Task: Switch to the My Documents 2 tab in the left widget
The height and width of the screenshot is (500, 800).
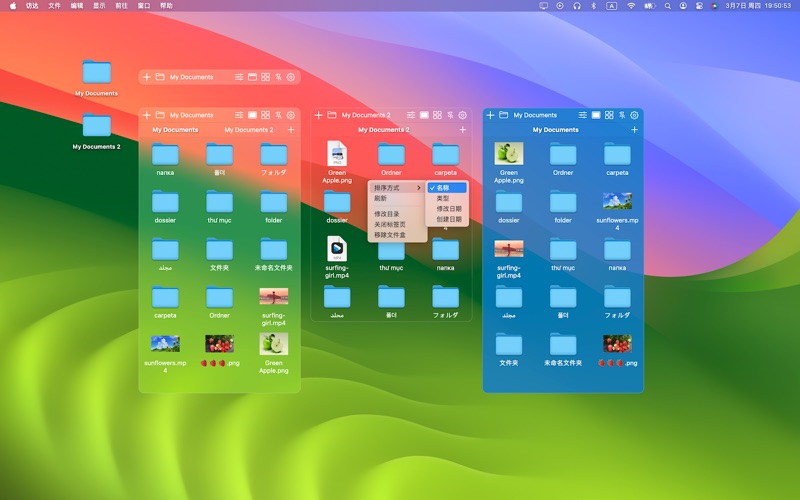Action: point(248,130)
